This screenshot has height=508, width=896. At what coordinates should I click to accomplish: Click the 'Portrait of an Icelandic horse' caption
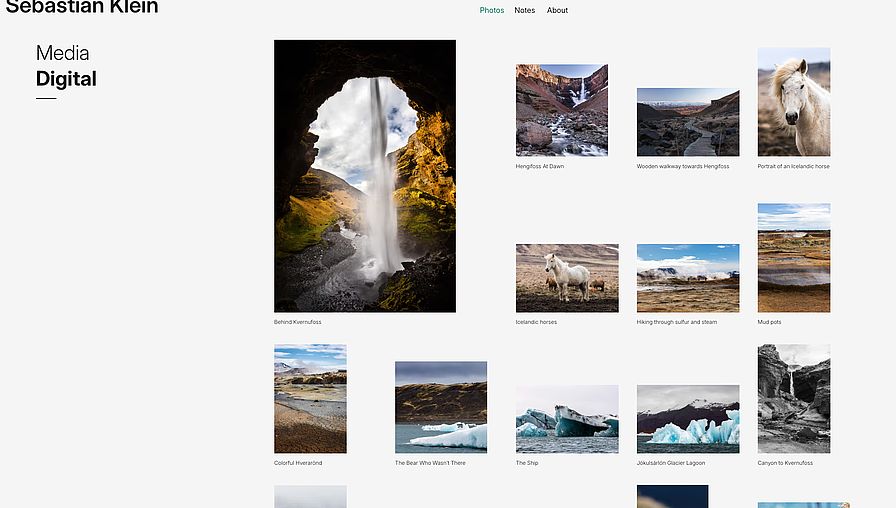[794, 166]
